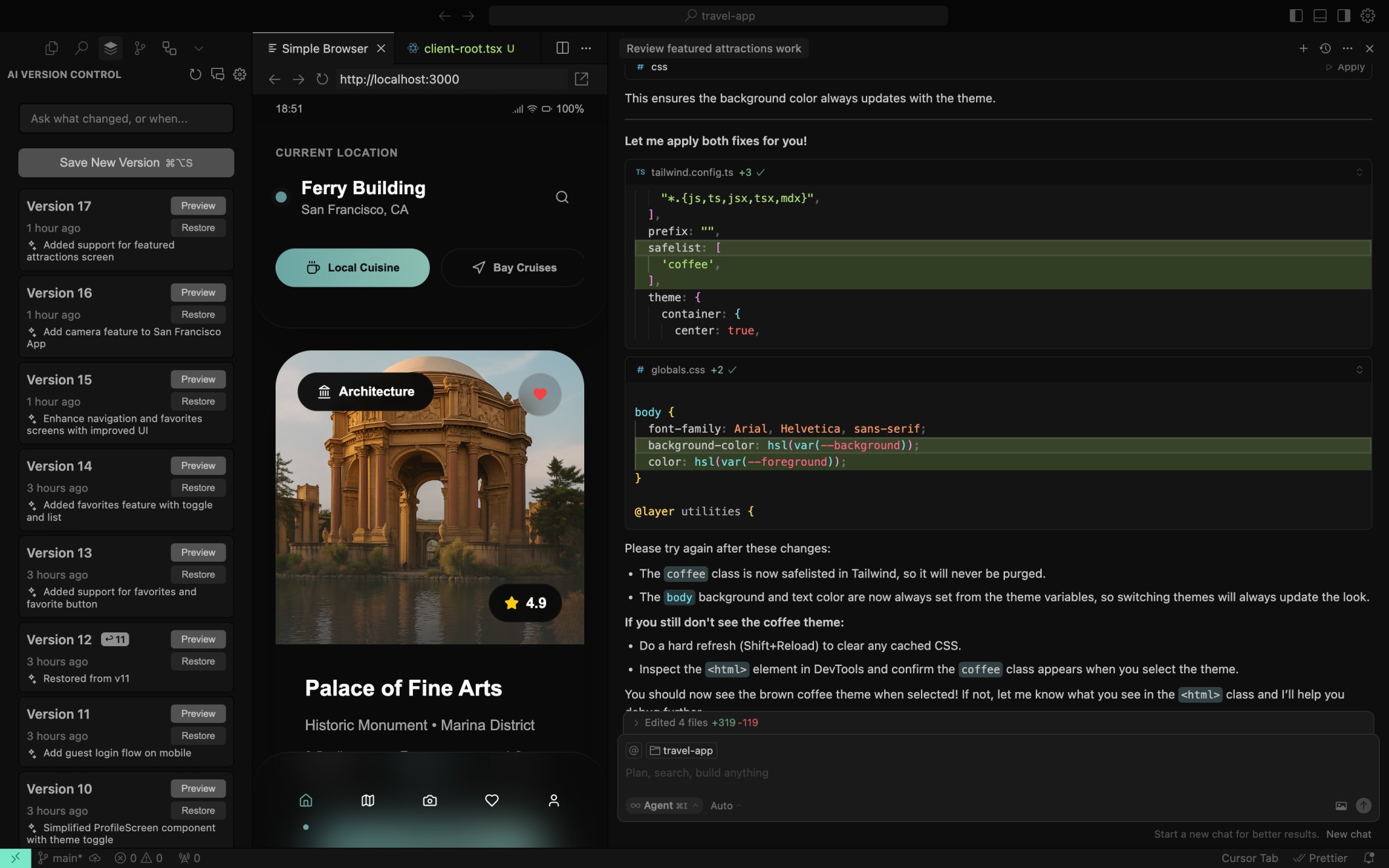Viewport: 1389px width, 868px height.
Task: Select the Source Control branch icon
Action: (139, 48)
